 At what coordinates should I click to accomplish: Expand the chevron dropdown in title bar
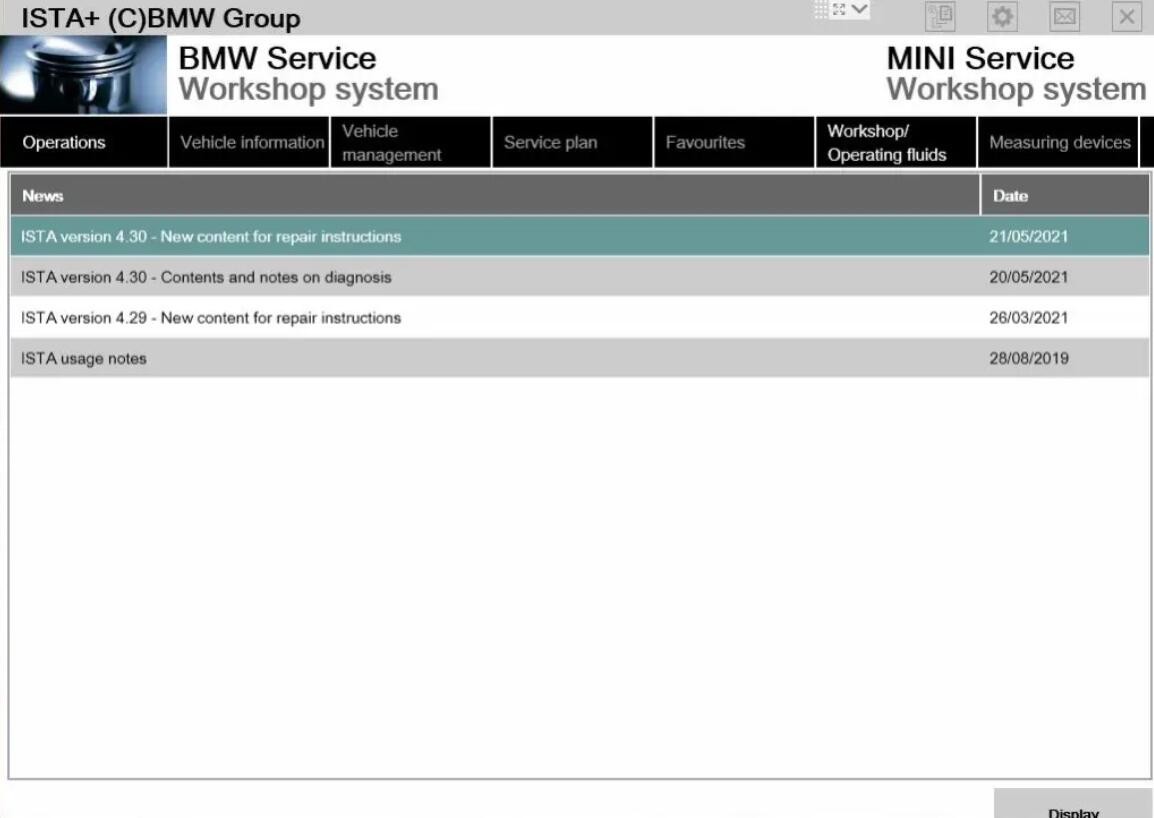(x=859, y=10)
